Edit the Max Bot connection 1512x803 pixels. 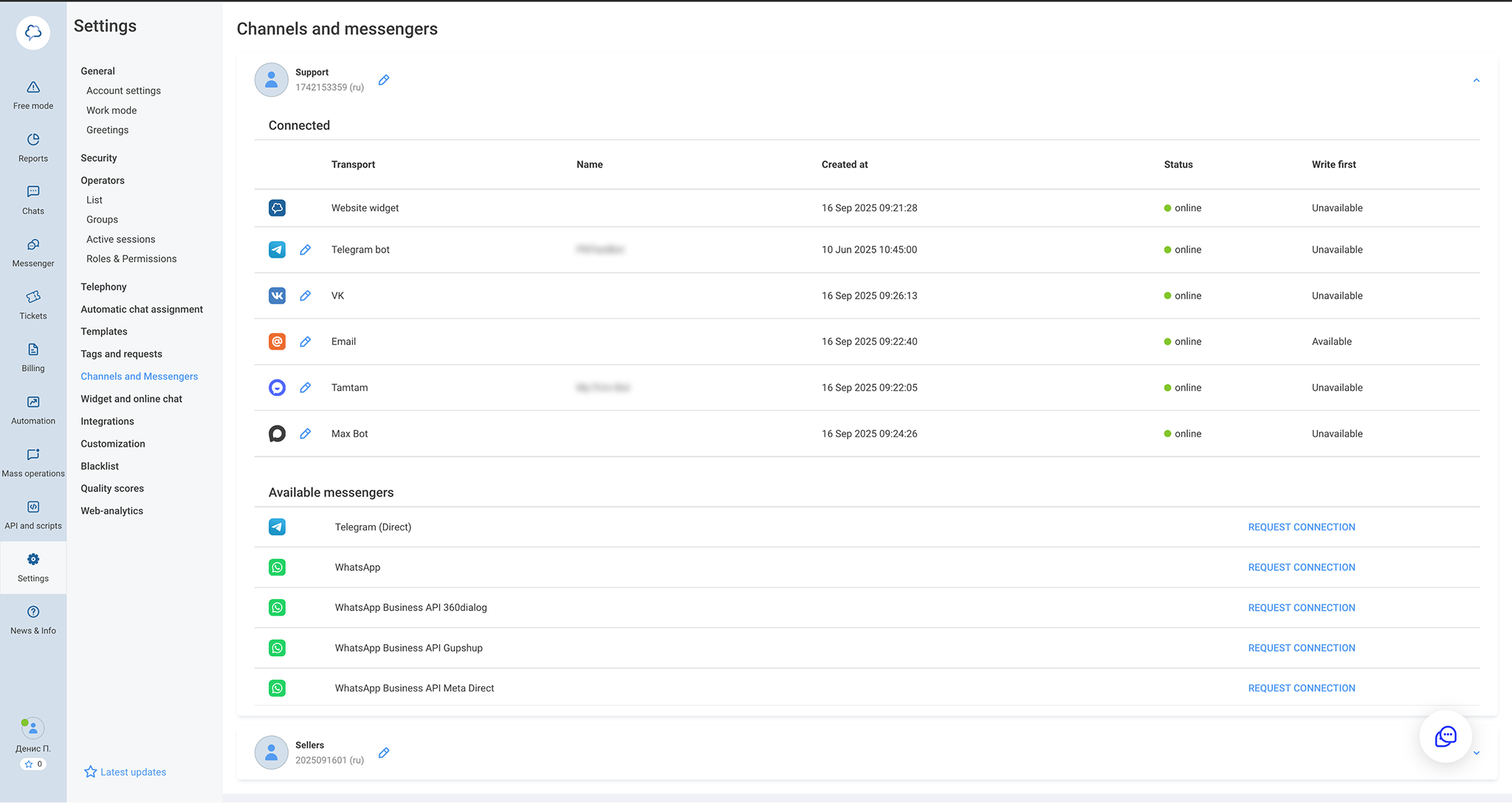pos(305,434)
